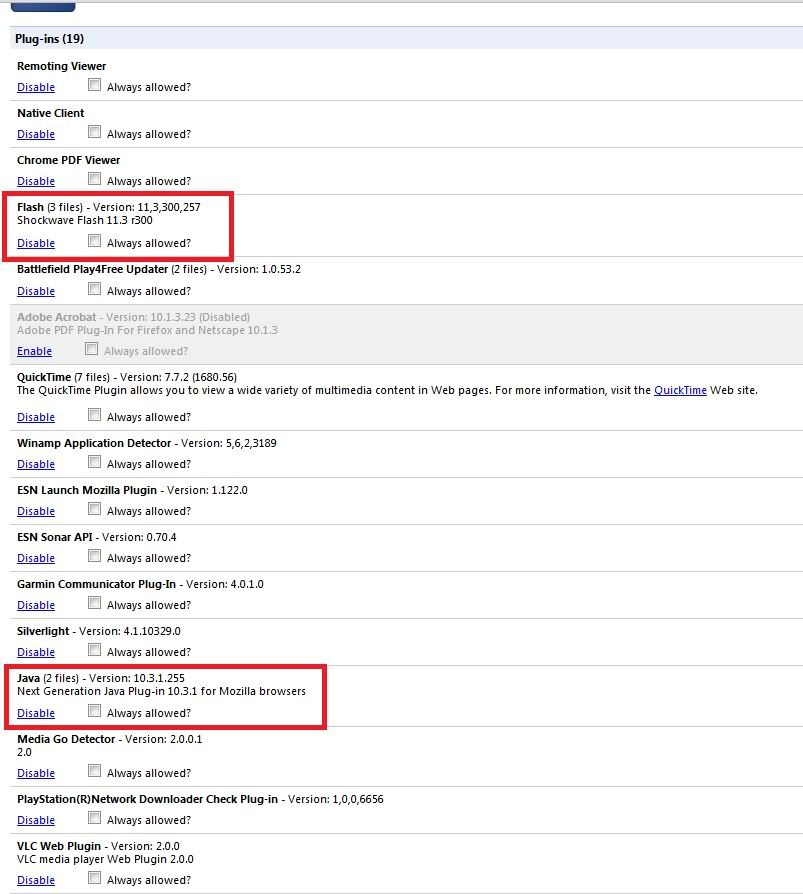The height and width of the screenshot is (894, 803).
Task: Click the Garmin Communicator Plug-In name
Action: pos(96,584)
